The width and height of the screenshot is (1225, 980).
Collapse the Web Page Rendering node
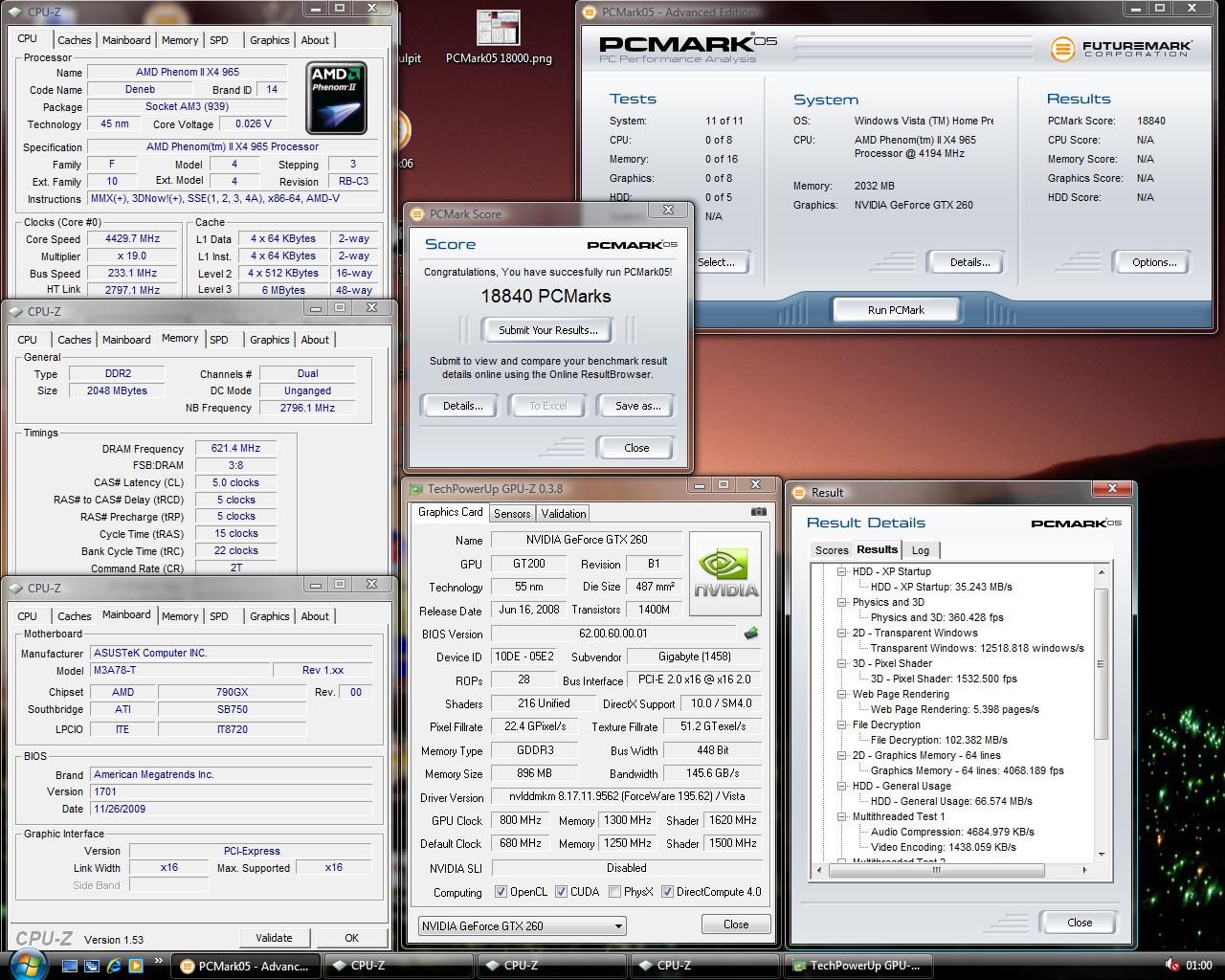coord(842,694)
